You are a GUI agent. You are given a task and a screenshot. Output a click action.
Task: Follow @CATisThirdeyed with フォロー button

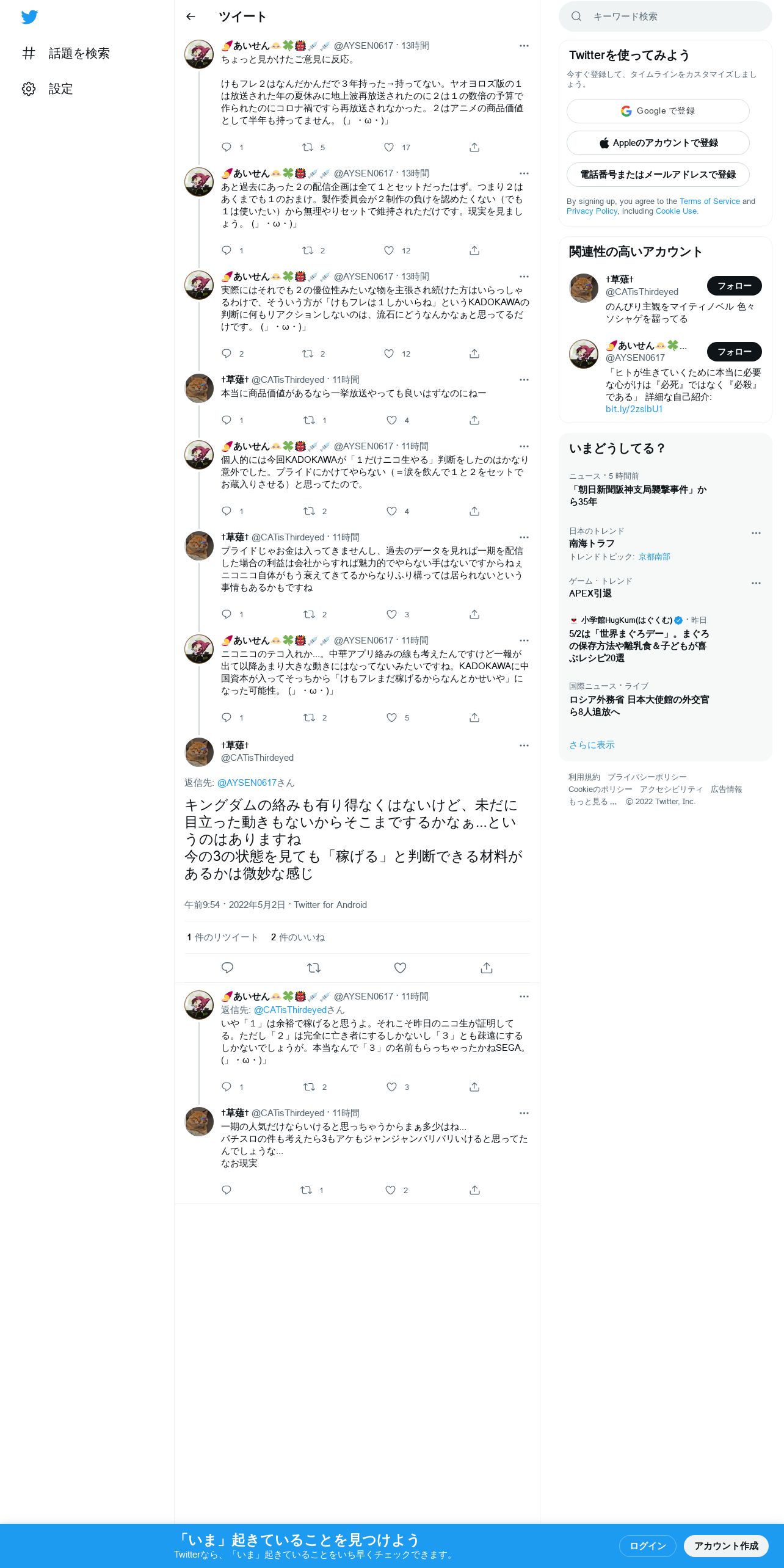[734, 286]
